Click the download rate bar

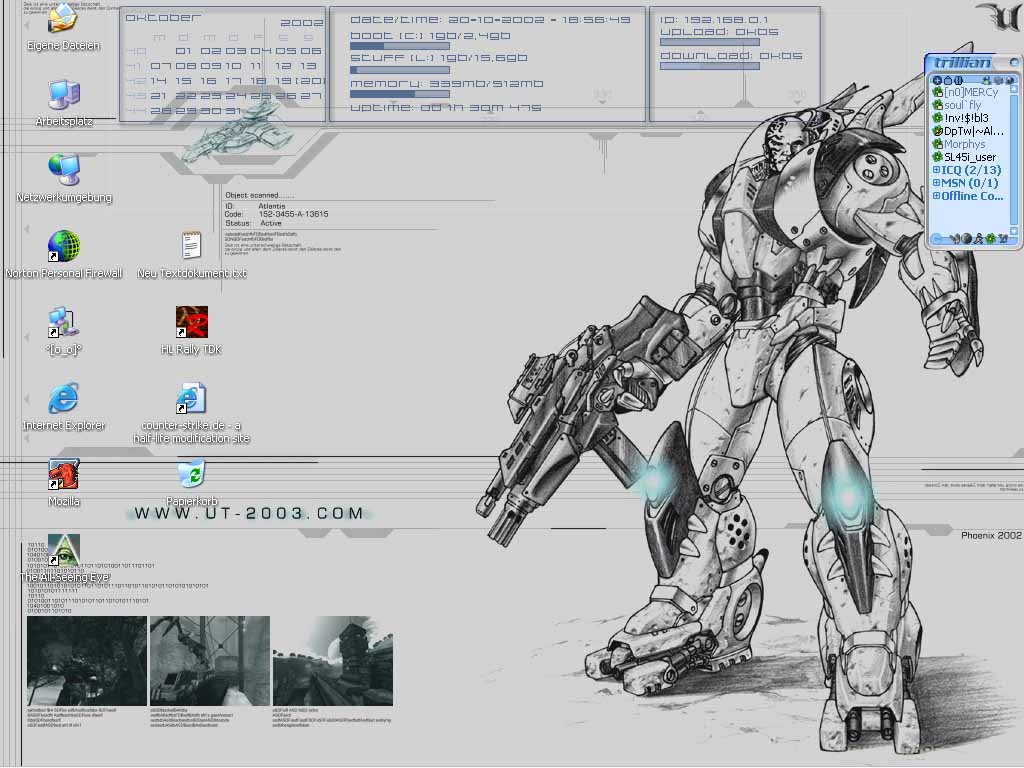[710, 66]
